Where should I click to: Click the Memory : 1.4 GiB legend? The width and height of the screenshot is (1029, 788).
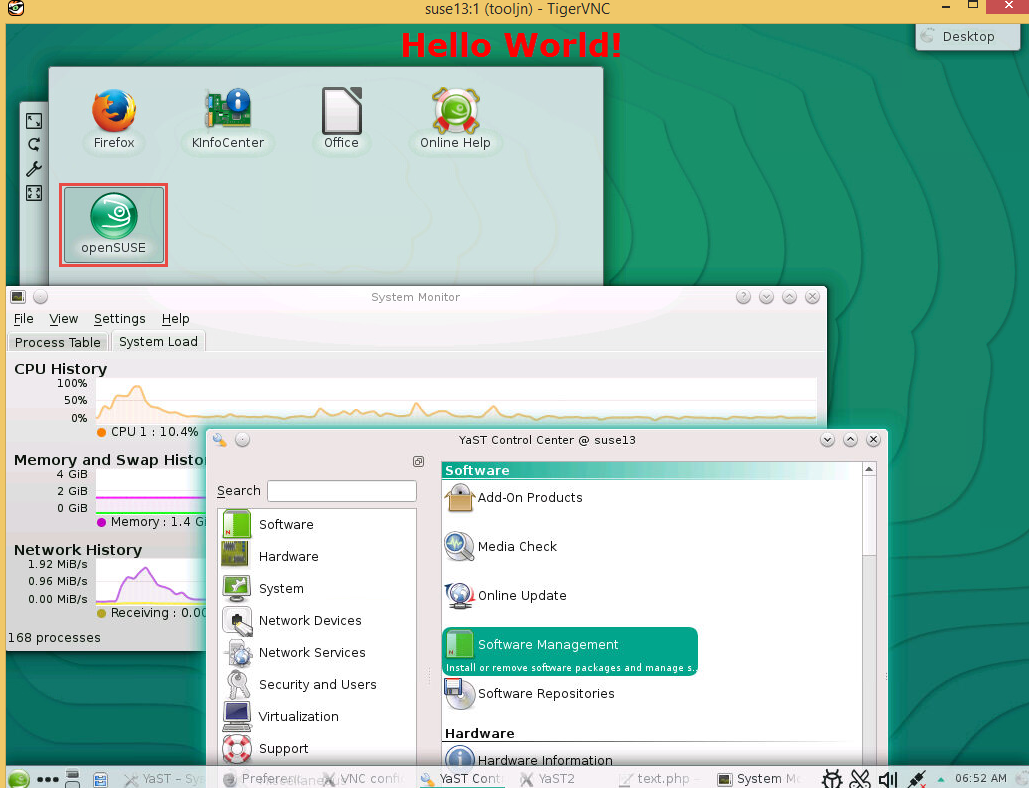coord(152,522)
